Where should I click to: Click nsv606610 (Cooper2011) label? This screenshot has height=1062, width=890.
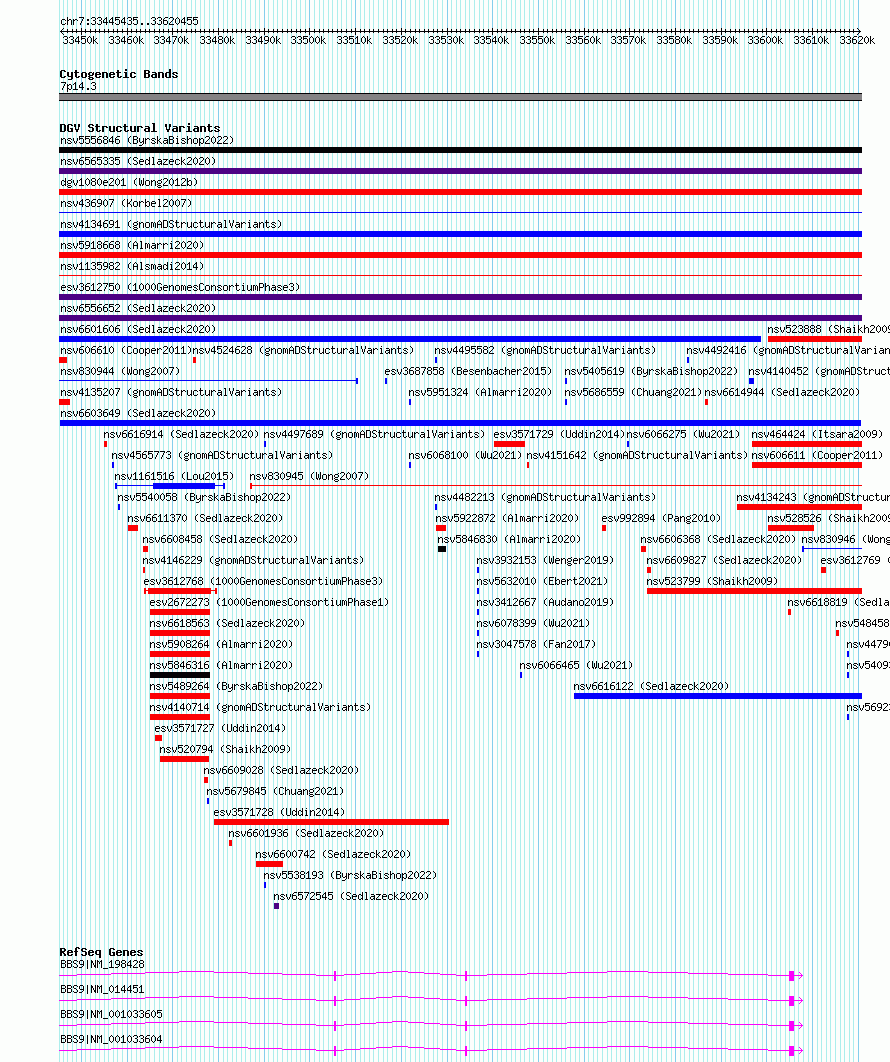126,350
